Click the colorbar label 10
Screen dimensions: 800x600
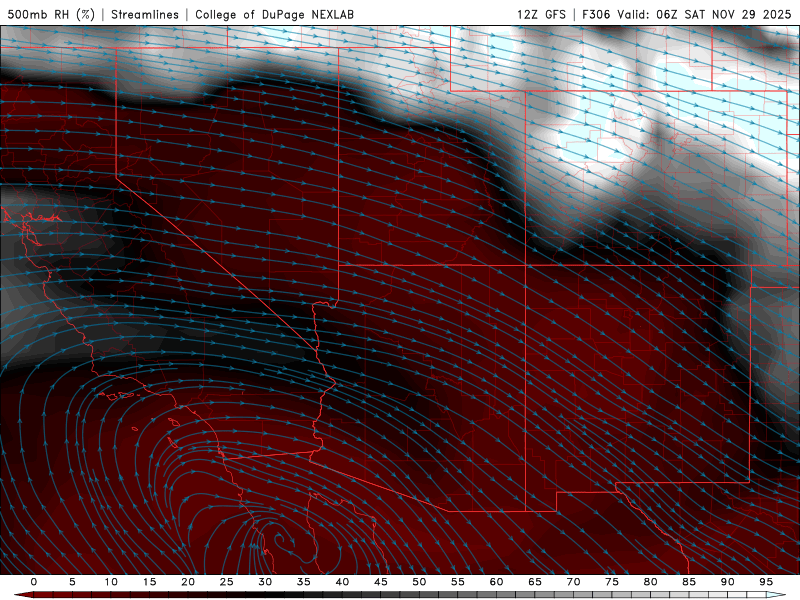click(111, 582)
